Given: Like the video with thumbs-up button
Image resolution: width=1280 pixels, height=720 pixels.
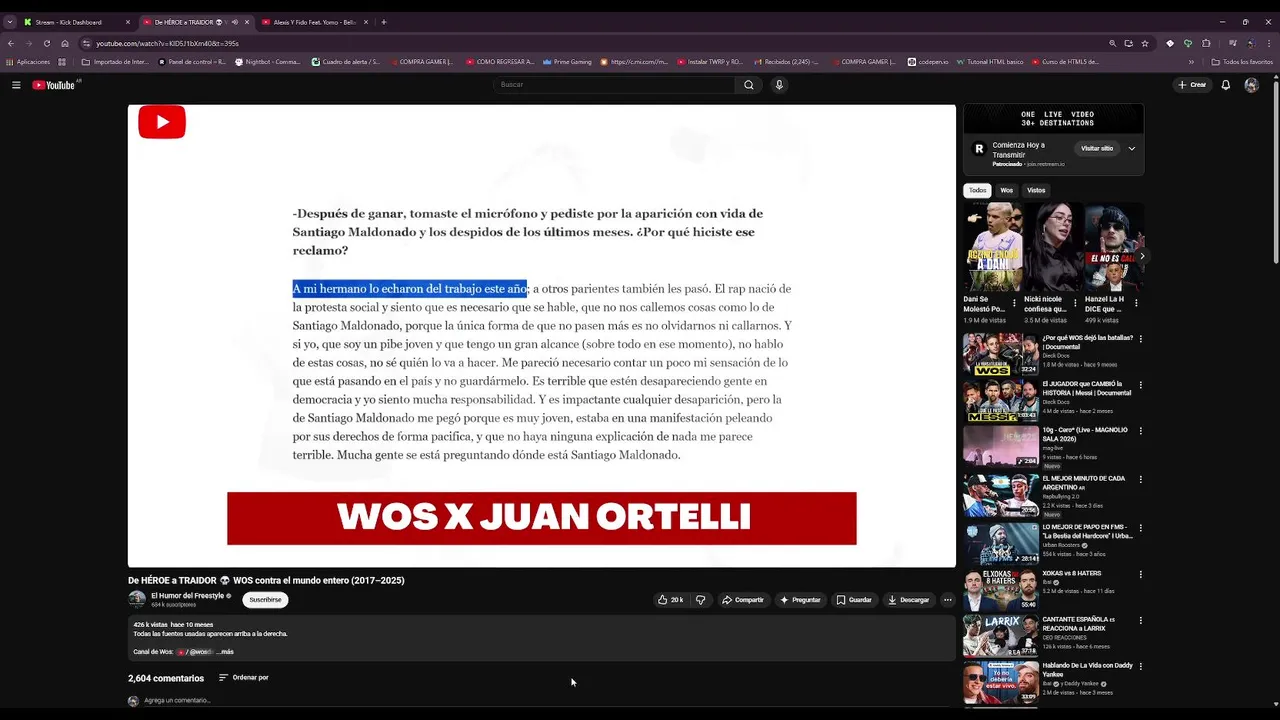Looking at the screenshot, I should pyautogui.click(x=670, y=600).
